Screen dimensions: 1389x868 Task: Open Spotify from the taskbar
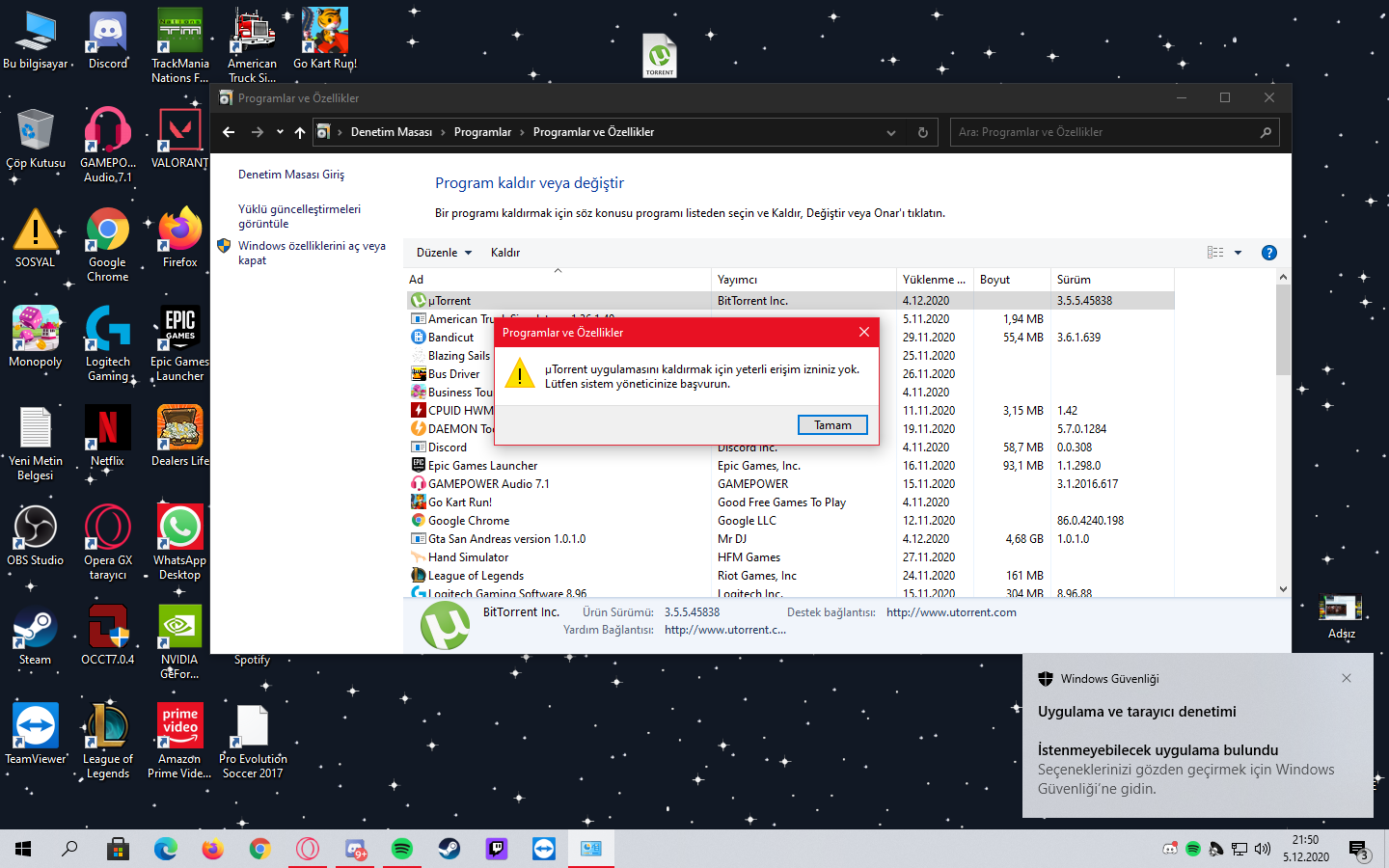point(401,849)
